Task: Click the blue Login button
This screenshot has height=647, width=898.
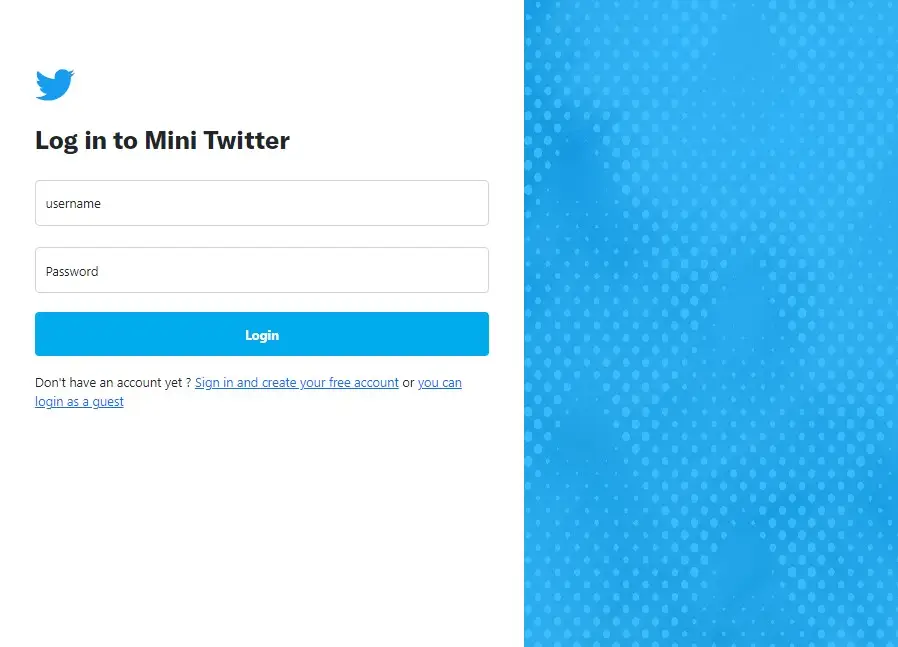Action: 262,334
